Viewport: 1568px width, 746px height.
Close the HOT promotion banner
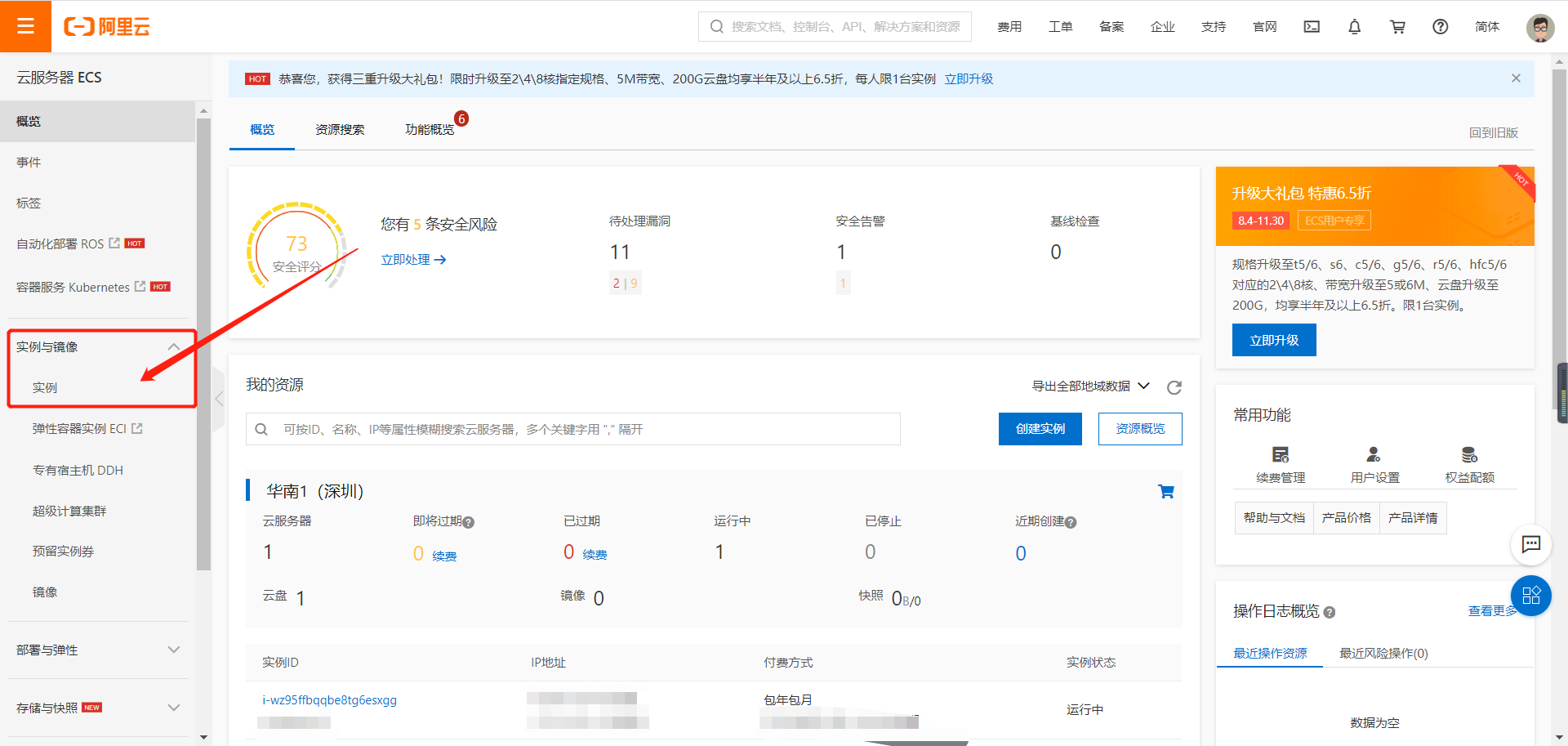(x=1516, y=78)
